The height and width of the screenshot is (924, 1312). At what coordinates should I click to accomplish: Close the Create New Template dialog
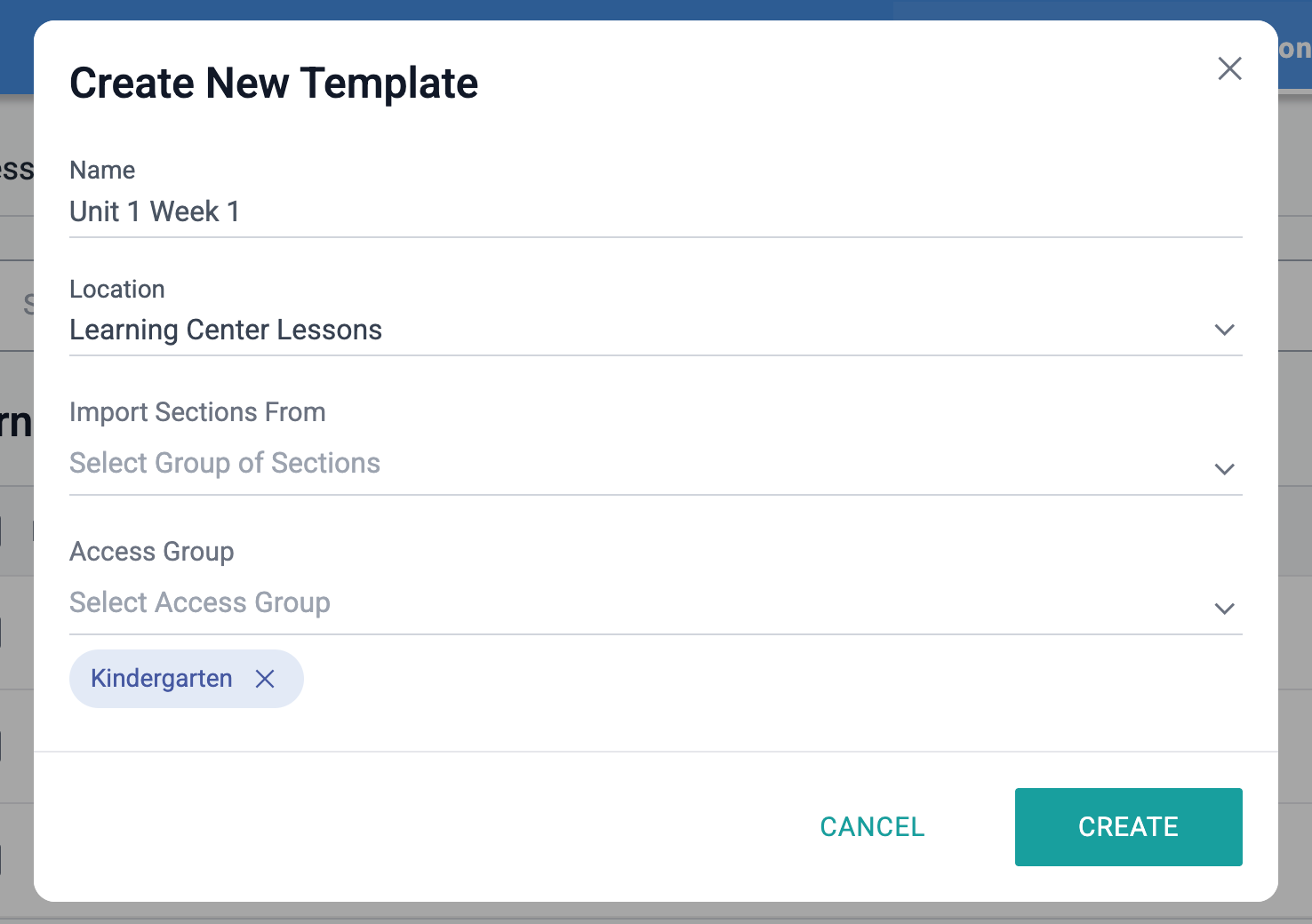[x=1229, y=68]
